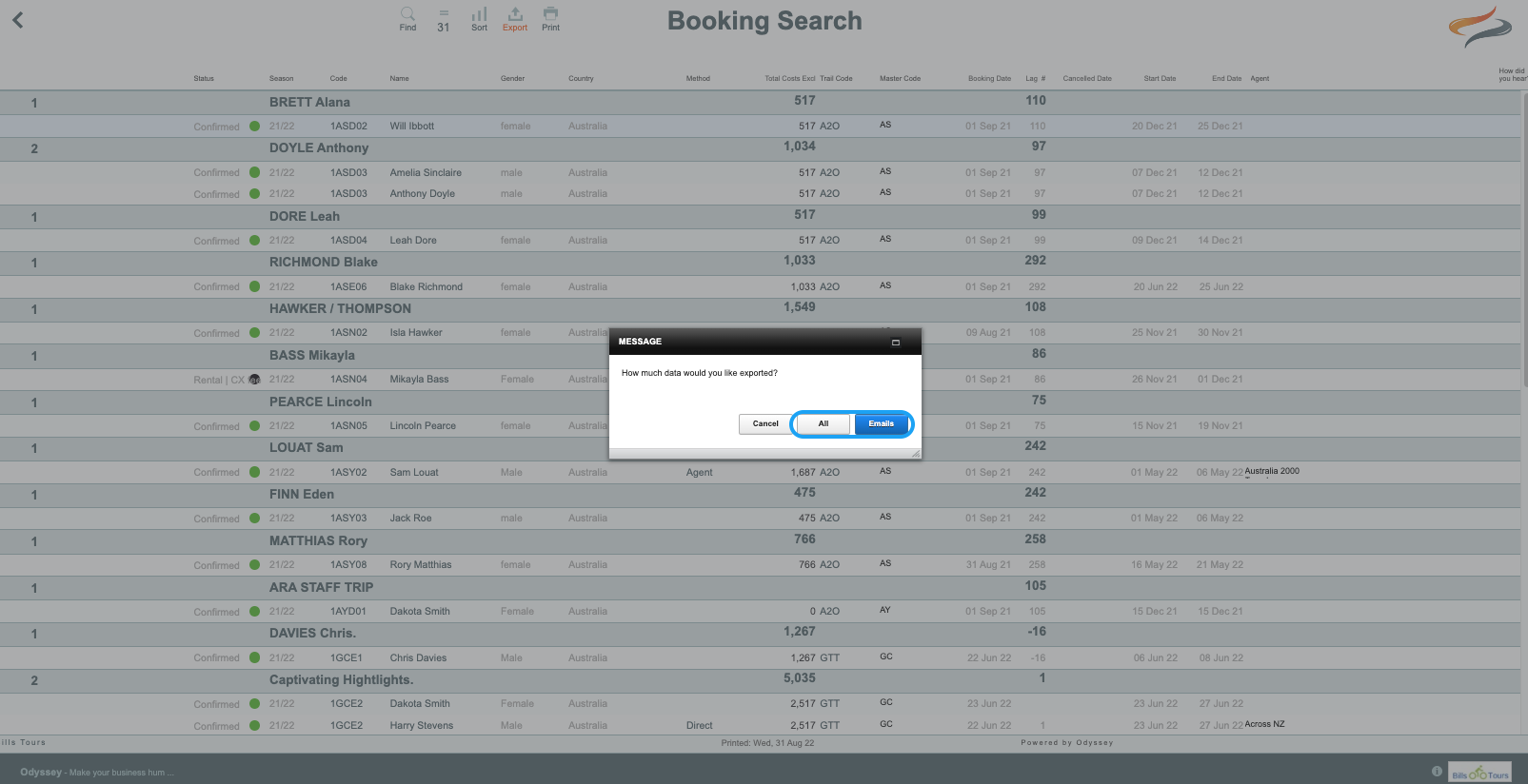
Task: Click the Agent method for Sam Louat
Action: (699, 472)
